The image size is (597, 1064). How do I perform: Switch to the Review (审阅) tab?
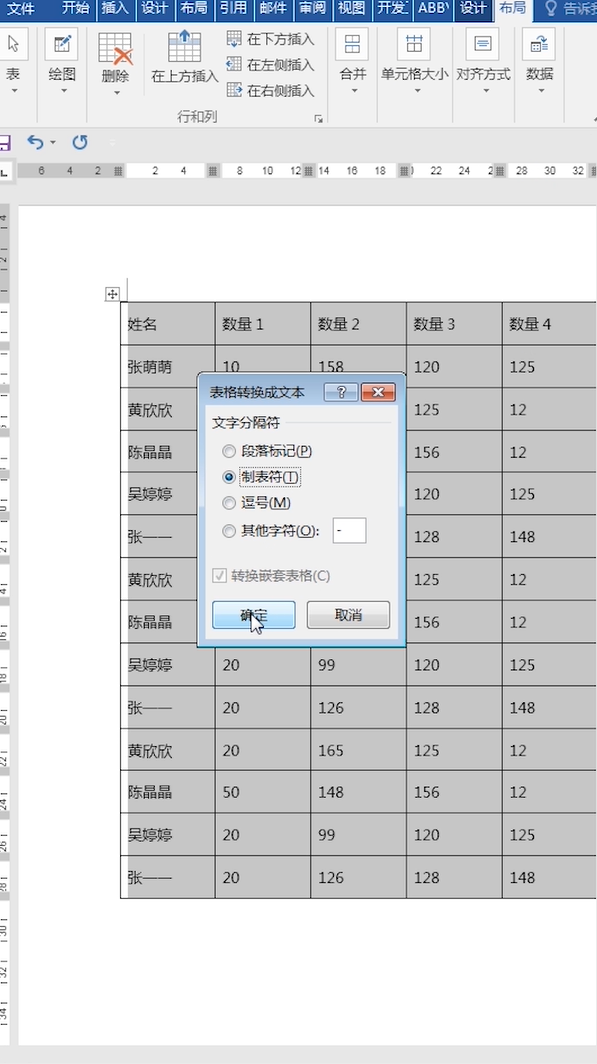pos(312,9)
